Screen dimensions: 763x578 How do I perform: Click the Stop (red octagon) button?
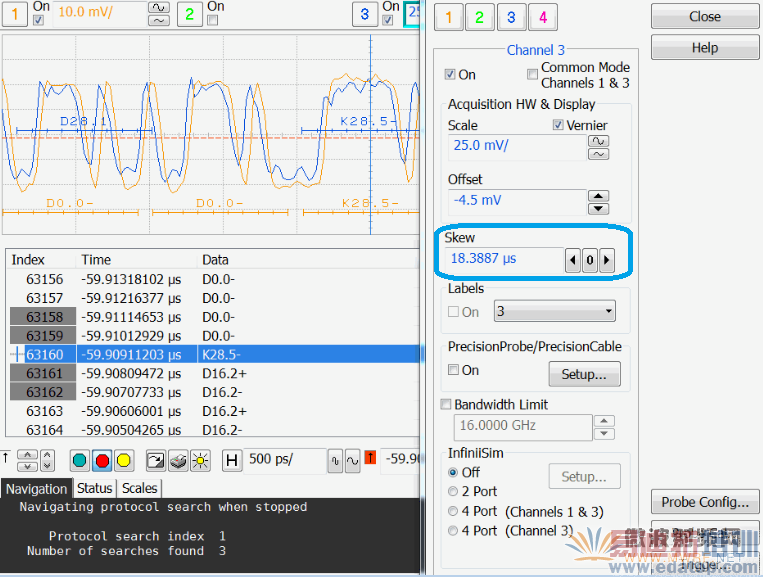pyautogui.click(x=102, y=460)
